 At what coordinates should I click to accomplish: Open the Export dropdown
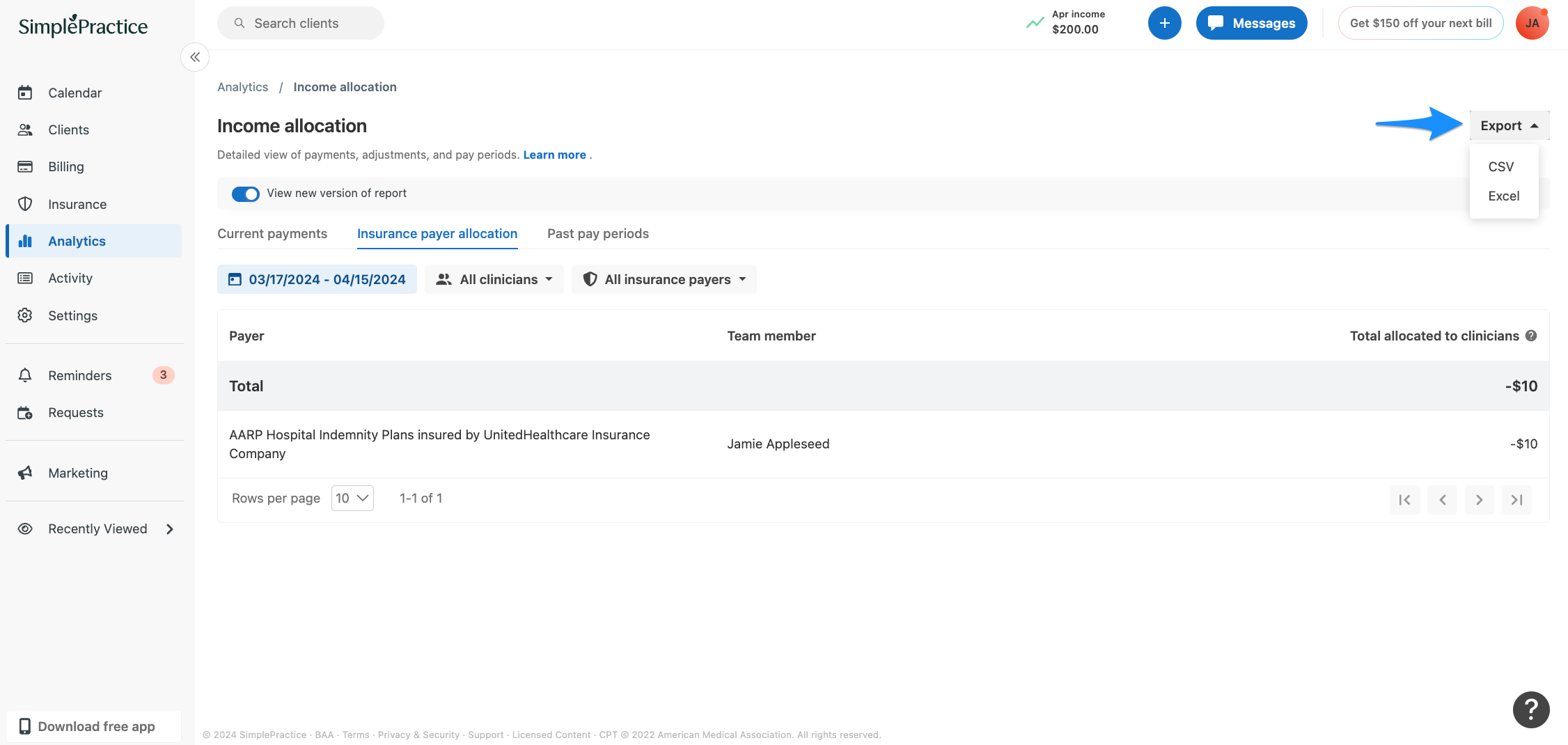point(1510,125)
